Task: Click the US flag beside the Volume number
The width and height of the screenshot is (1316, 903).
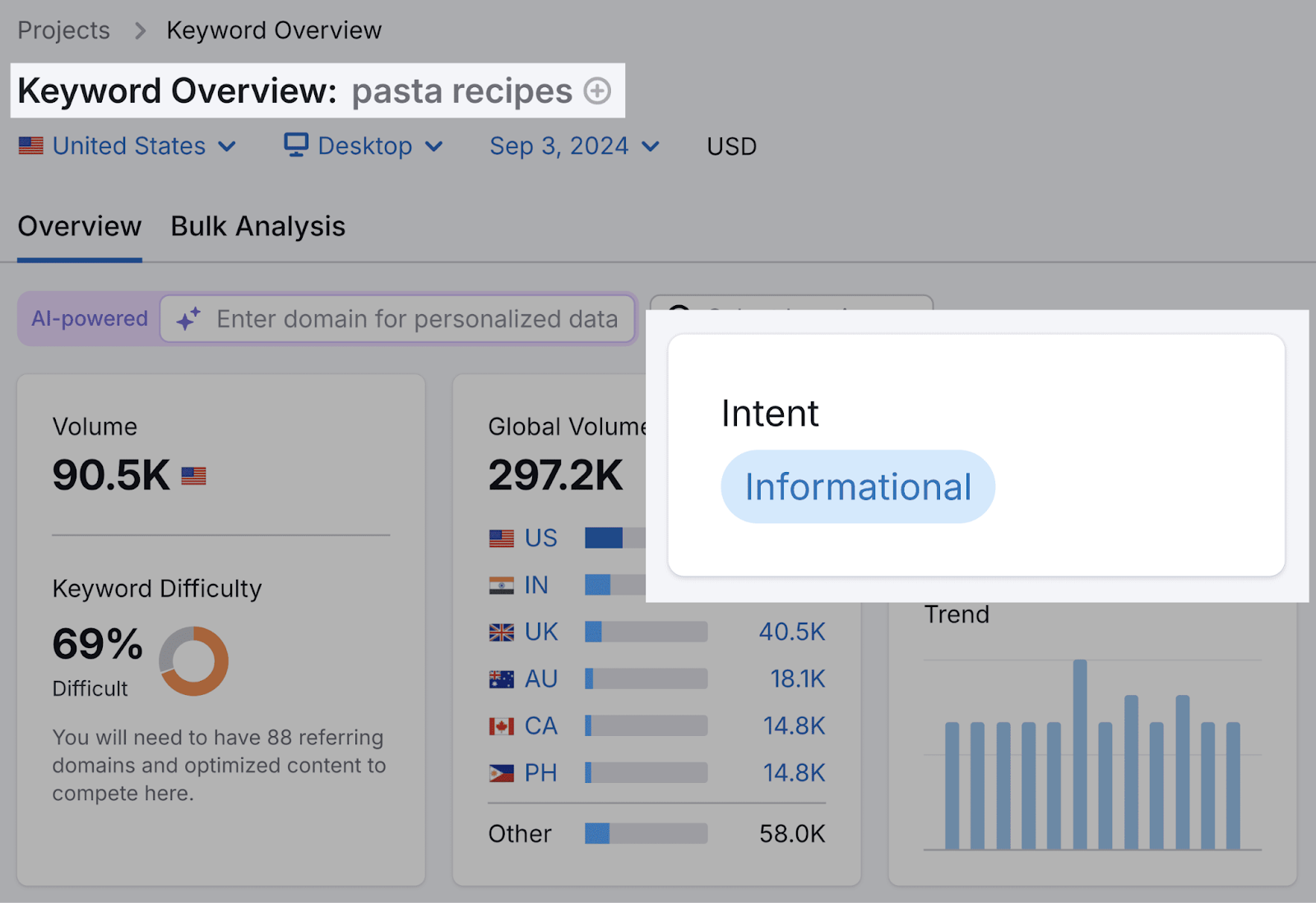Action: coord(192,475)
